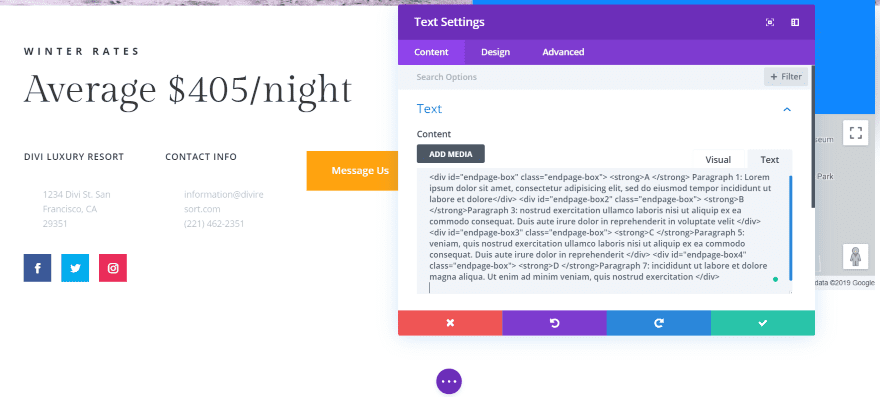This screenshot has width=880, height=397.
Task: Click the Facebook social icon
Action: point(37,268)
